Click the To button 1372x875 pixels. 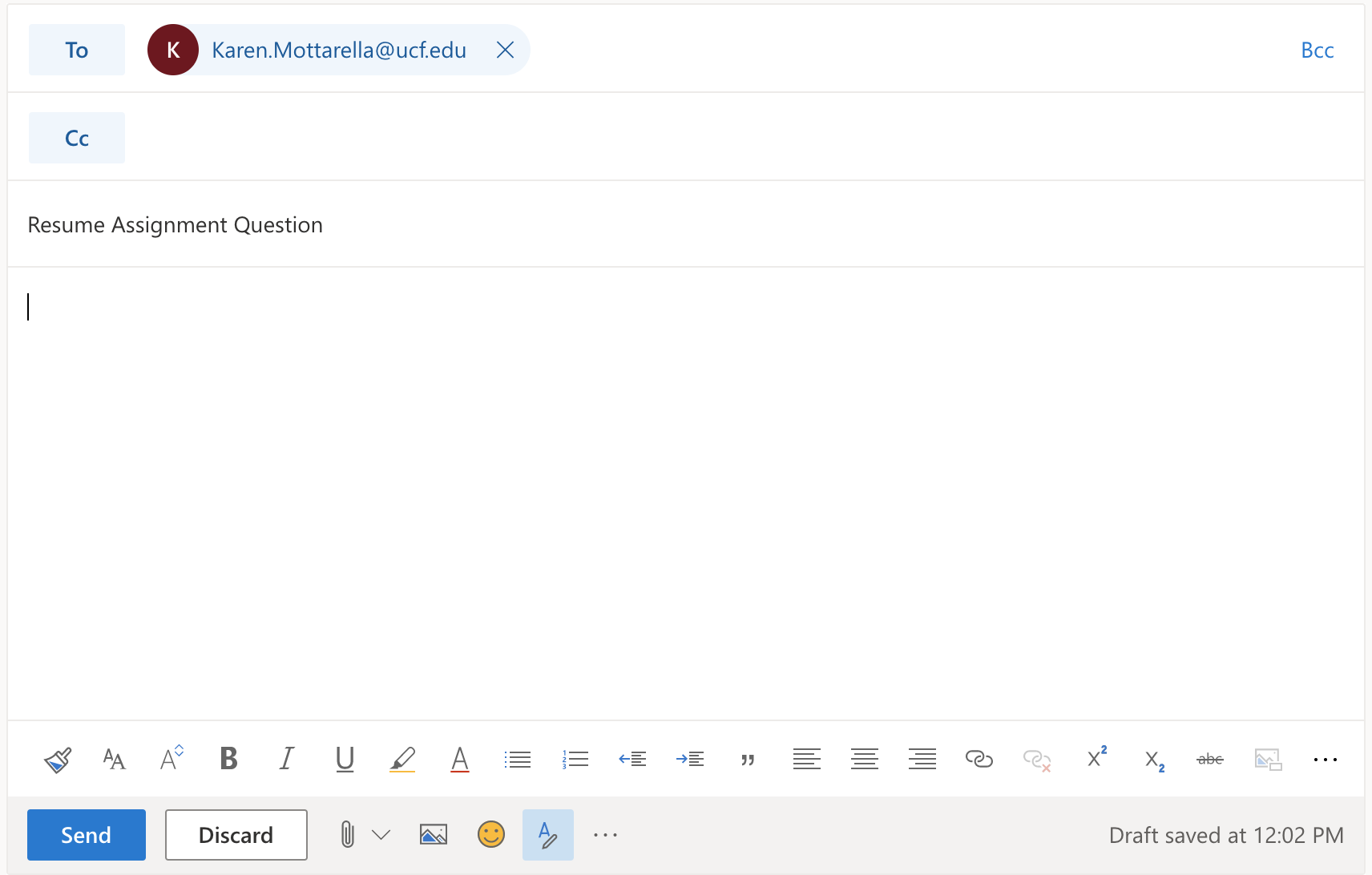pos(77,50)
